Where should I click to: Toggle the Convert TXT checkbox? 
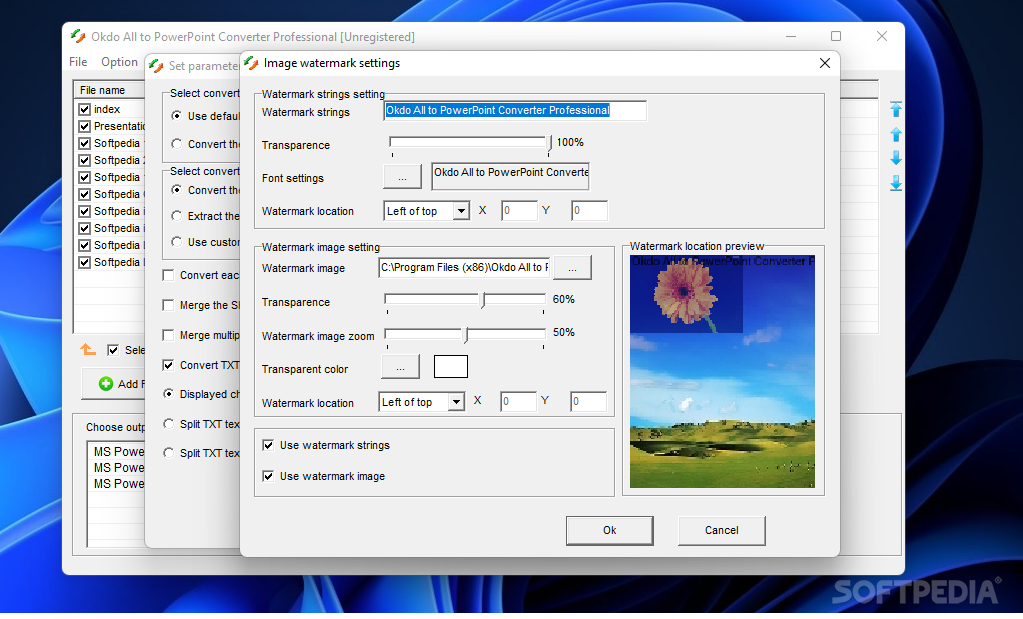[x=168, y=365]
